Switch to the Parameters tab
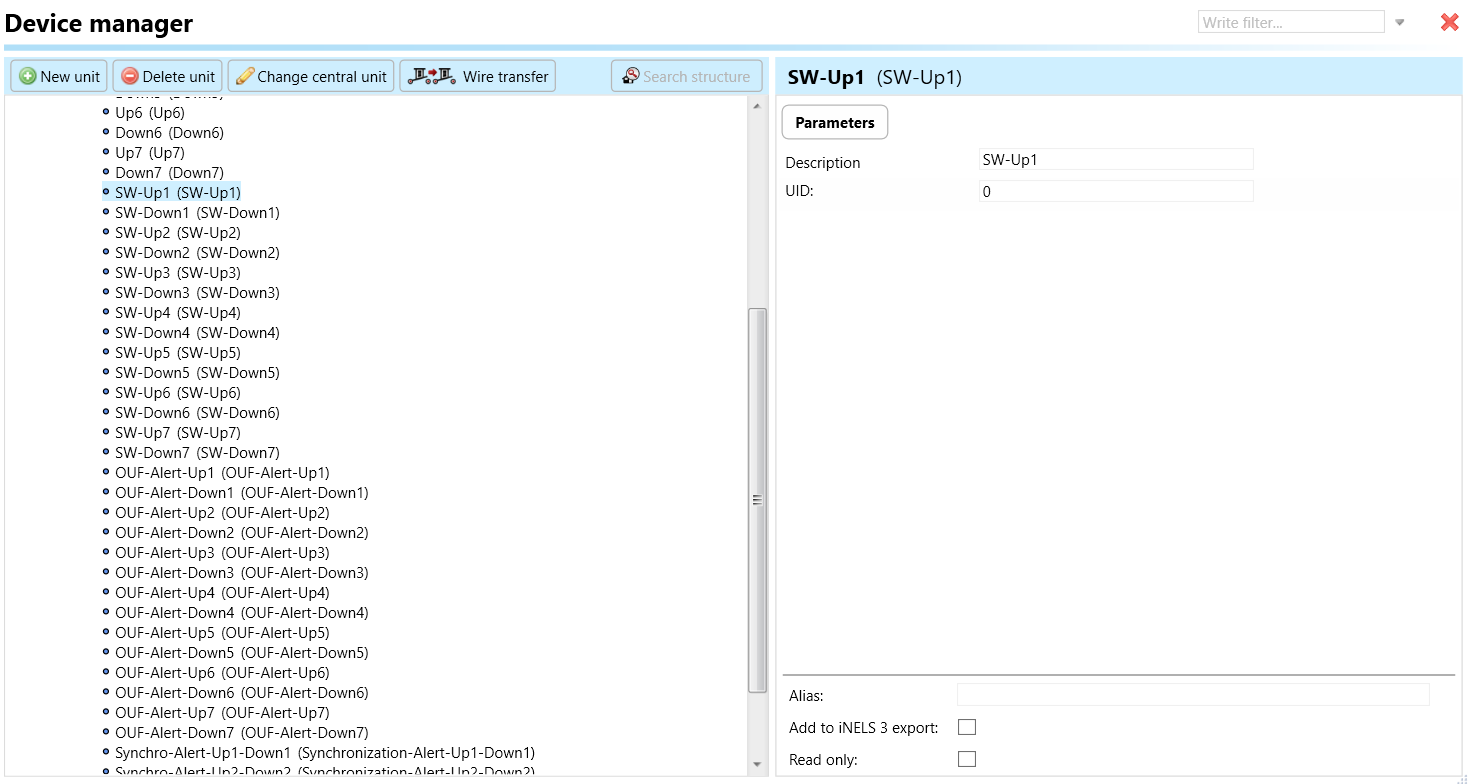This screenshot has height=784, width=1468. (x=834, y=122)
